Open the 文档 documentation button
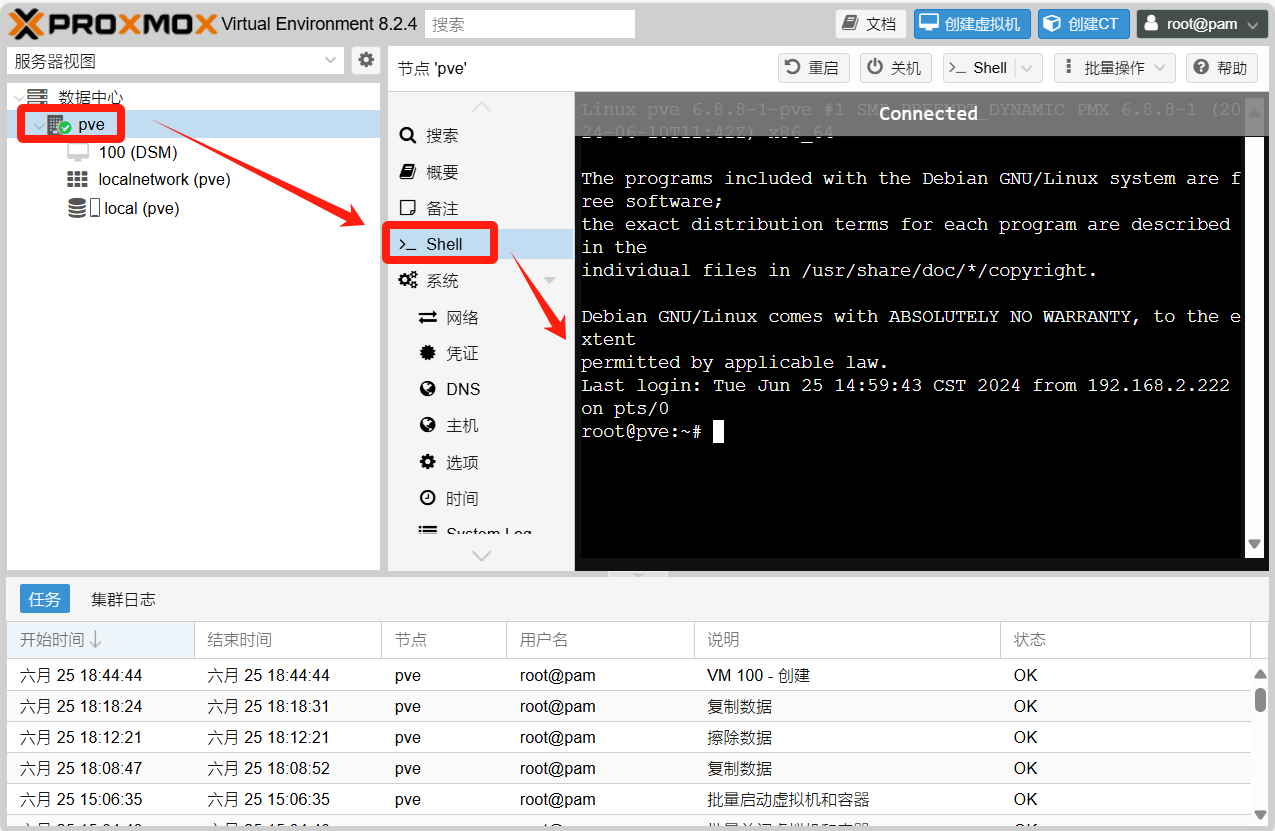The image size is (1275, 831). click(x=870, y=24)
